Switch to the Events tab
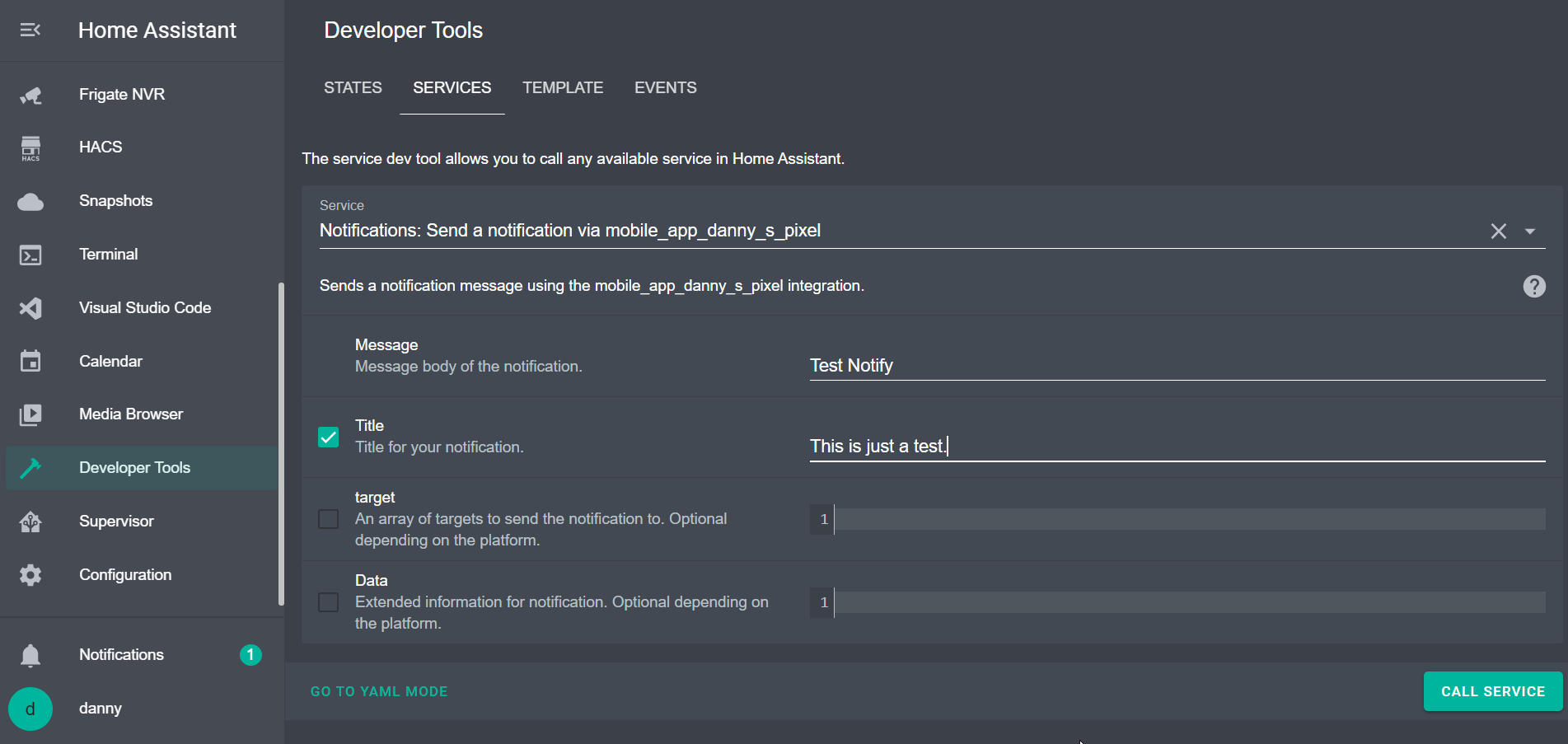The height and width of the screenshot is (744, 1568). pyautogui.click(x=666, y=88)
